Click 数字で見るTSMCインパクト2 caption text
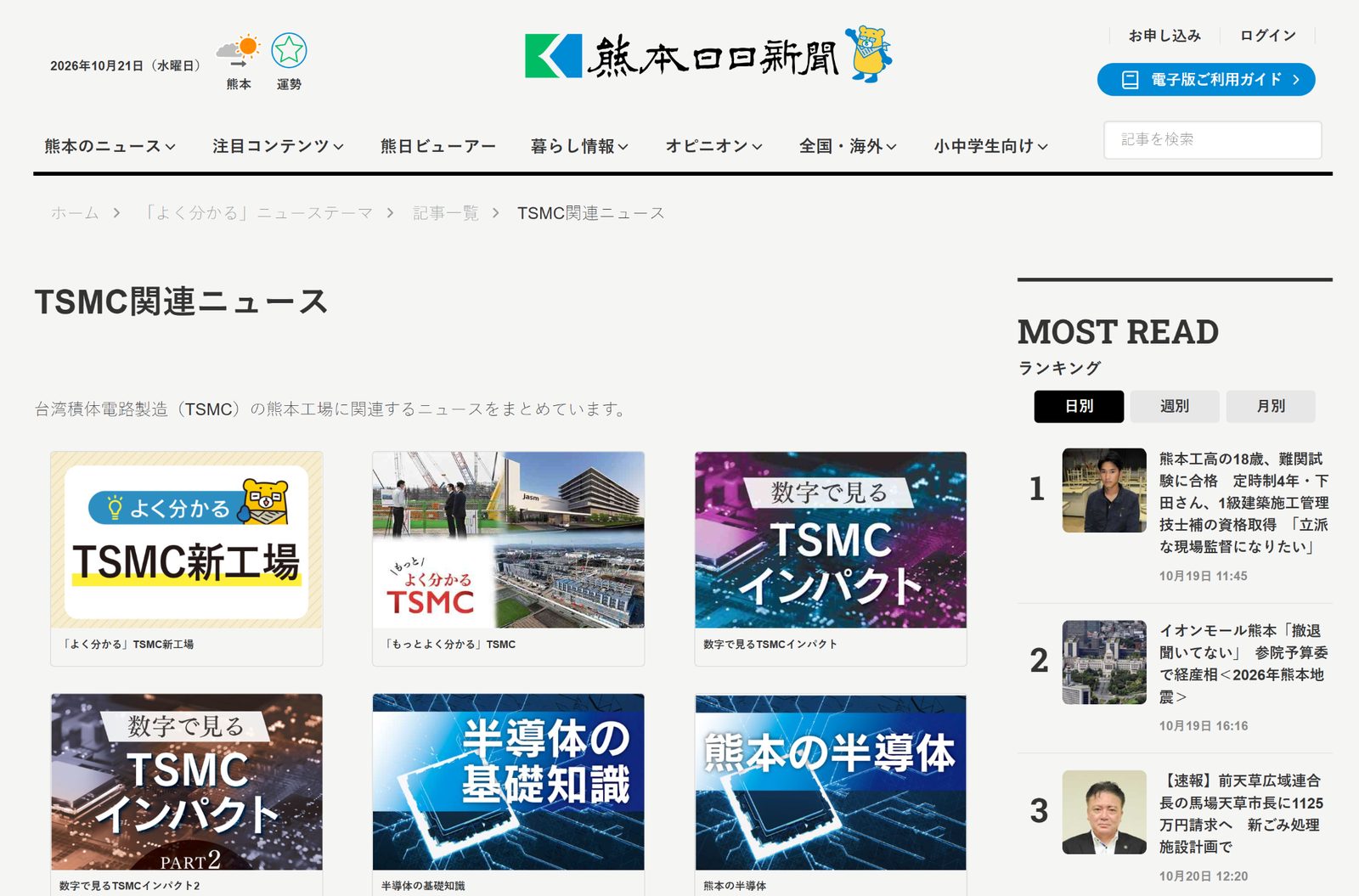This screenshot has width=1359, height=896. click(x=129, y=886)
